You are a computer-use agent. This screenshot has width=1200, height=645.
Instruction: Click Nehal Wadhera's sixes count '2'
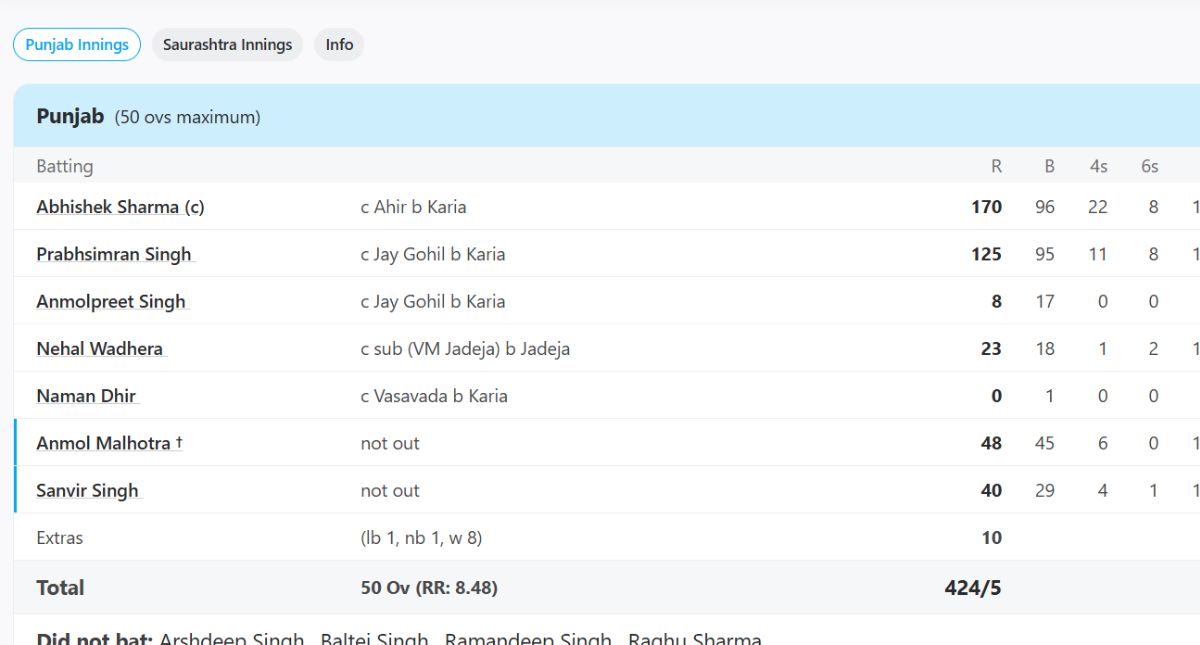tap(1153, 349)
